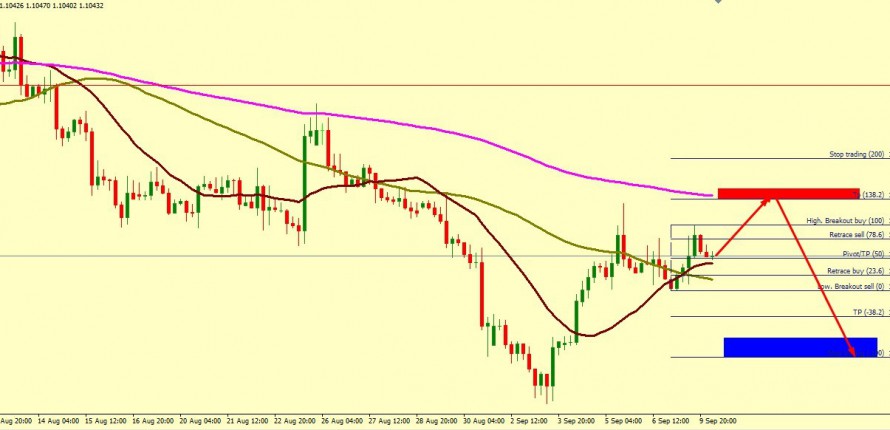Click the red arrowhead pointing at red zone
Image resolution: width=890 pixels, height=430 pixels.
(x=768, y=200)
